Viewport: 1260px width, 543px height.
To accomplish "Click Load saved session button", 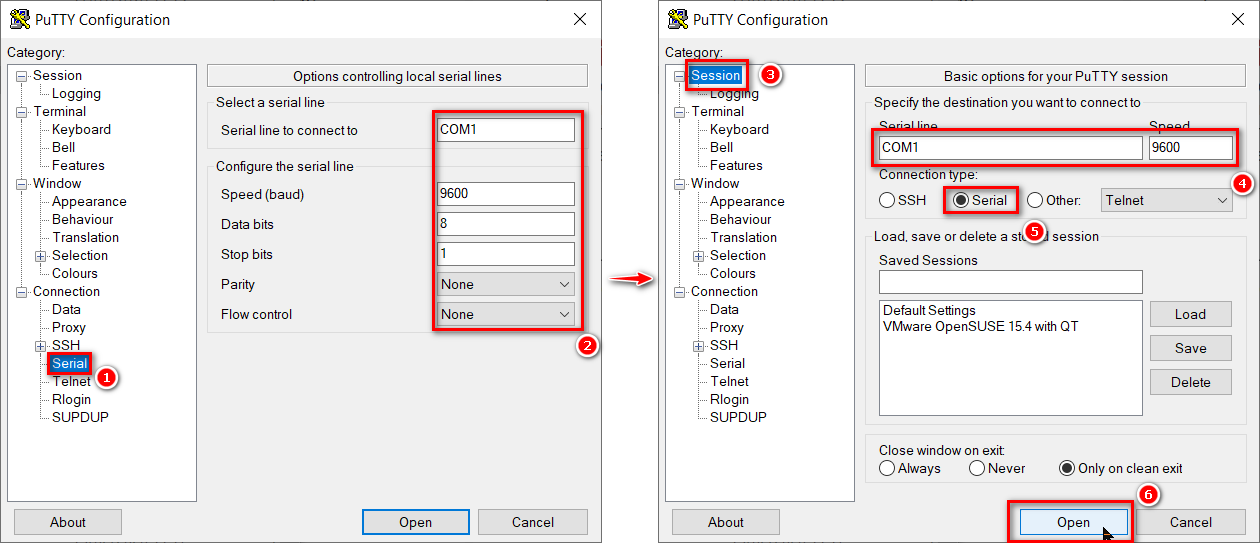I will tap(1190, 314).
